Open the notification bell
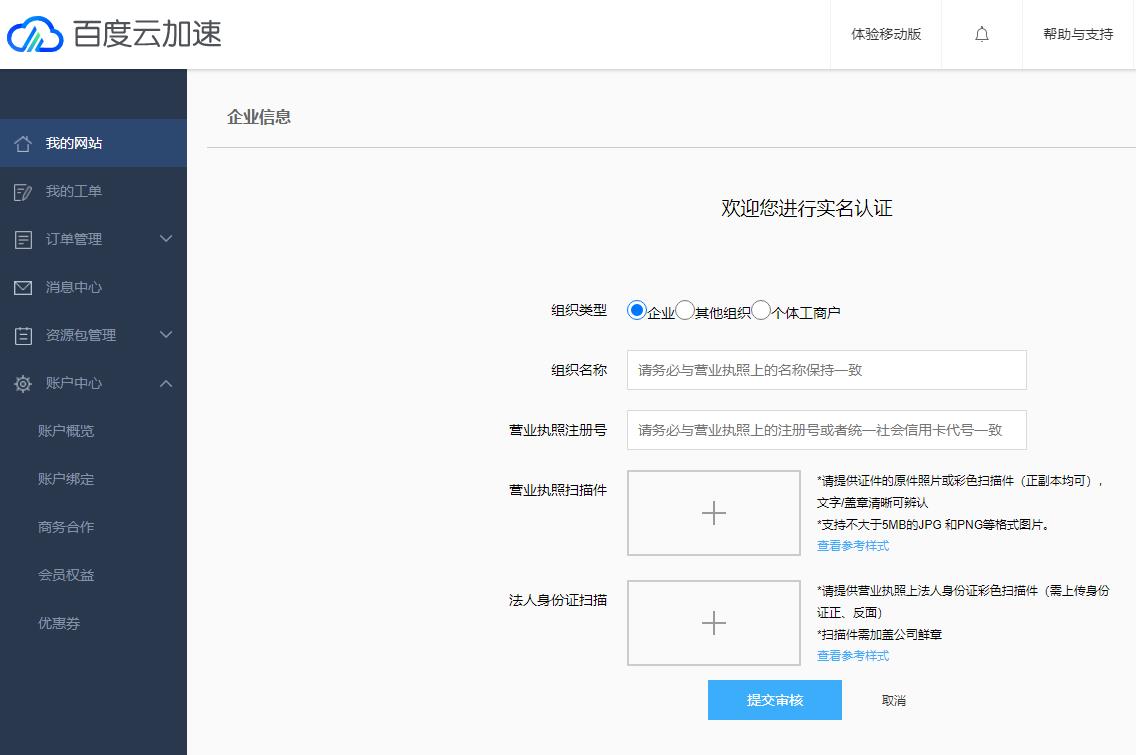This screenshot has width=1136, height=755. coord(982,34)
